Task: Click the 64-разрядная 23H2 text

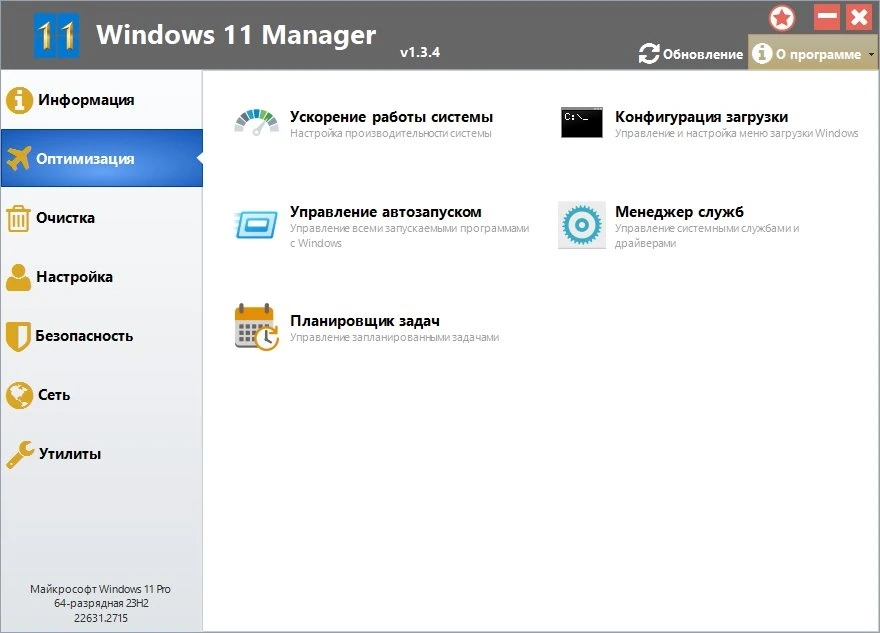Action: coord(101,603)
